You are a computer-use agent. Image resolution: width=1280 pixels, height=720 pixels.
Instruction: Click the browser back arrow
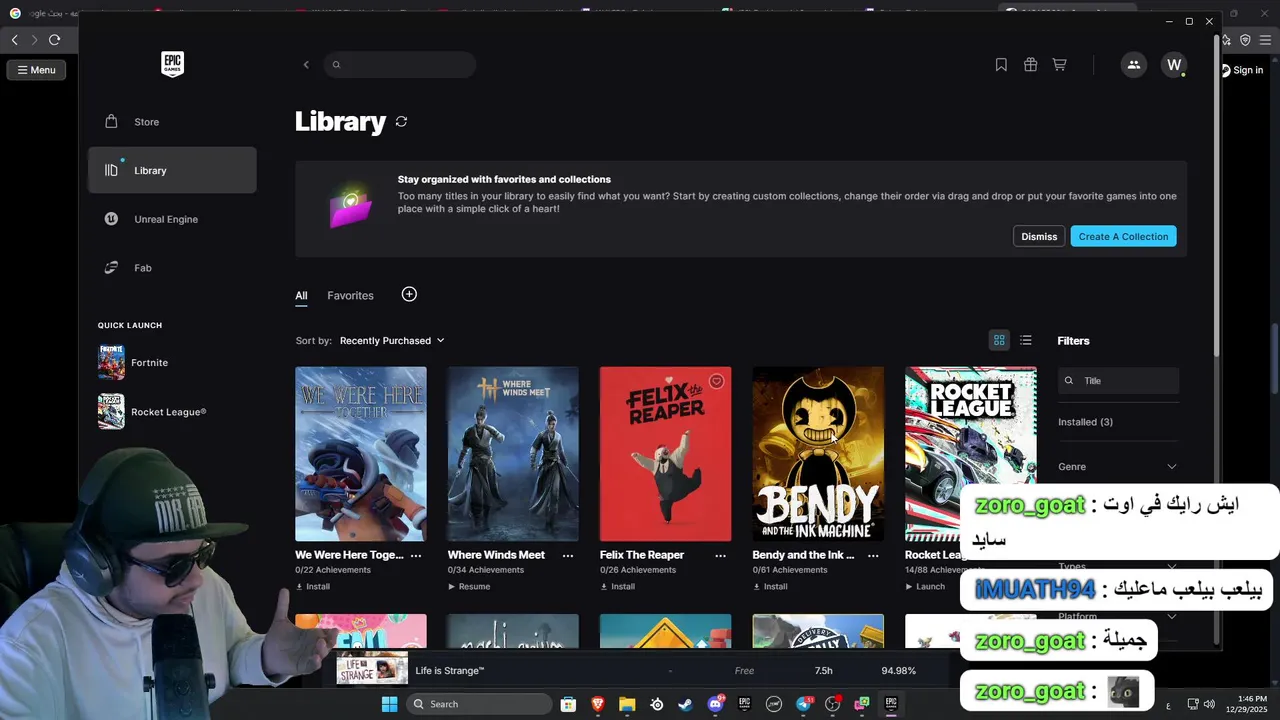[14, 40]
